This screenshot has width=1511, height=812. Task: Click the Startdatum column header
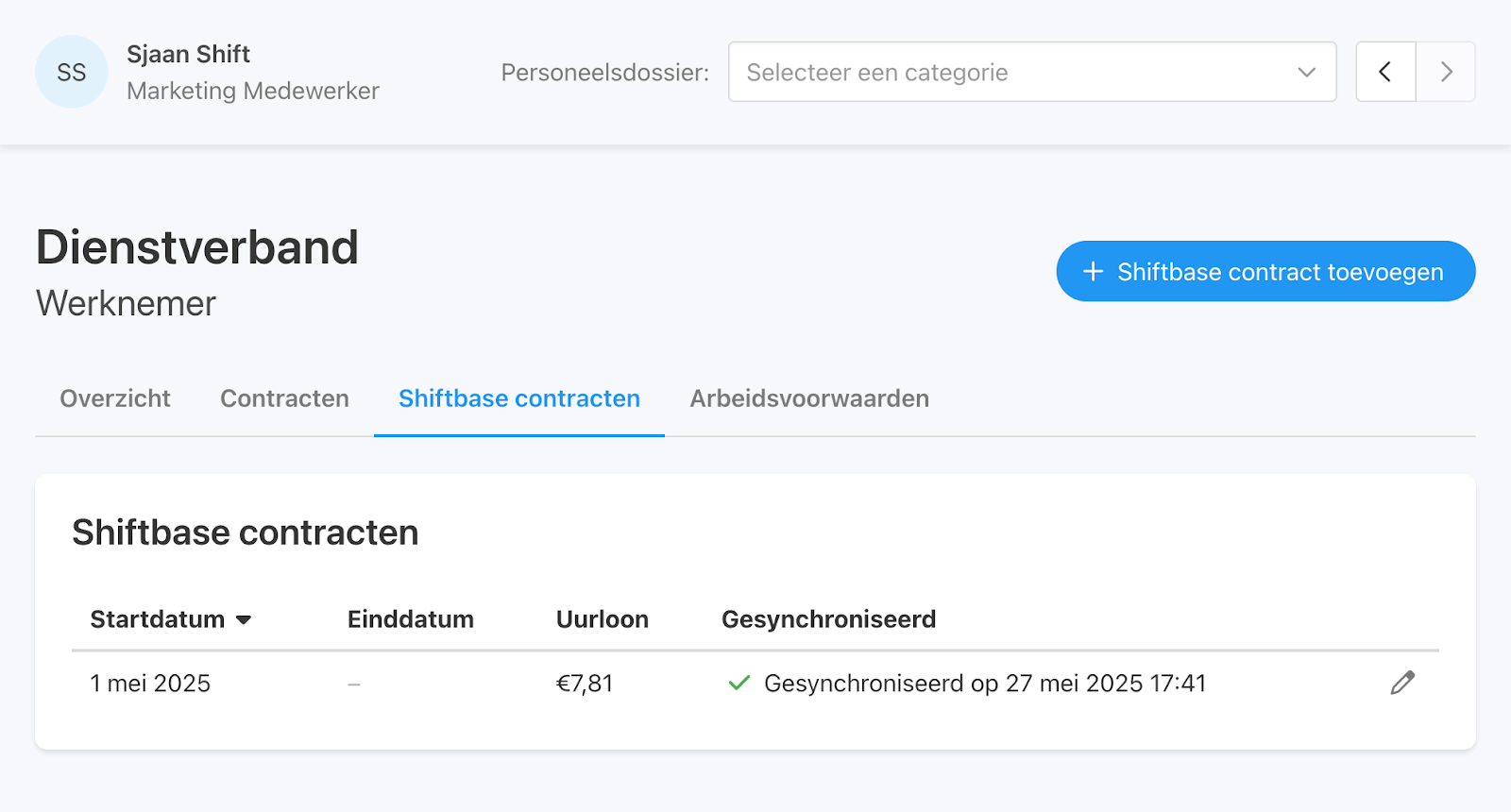point(158,619)
